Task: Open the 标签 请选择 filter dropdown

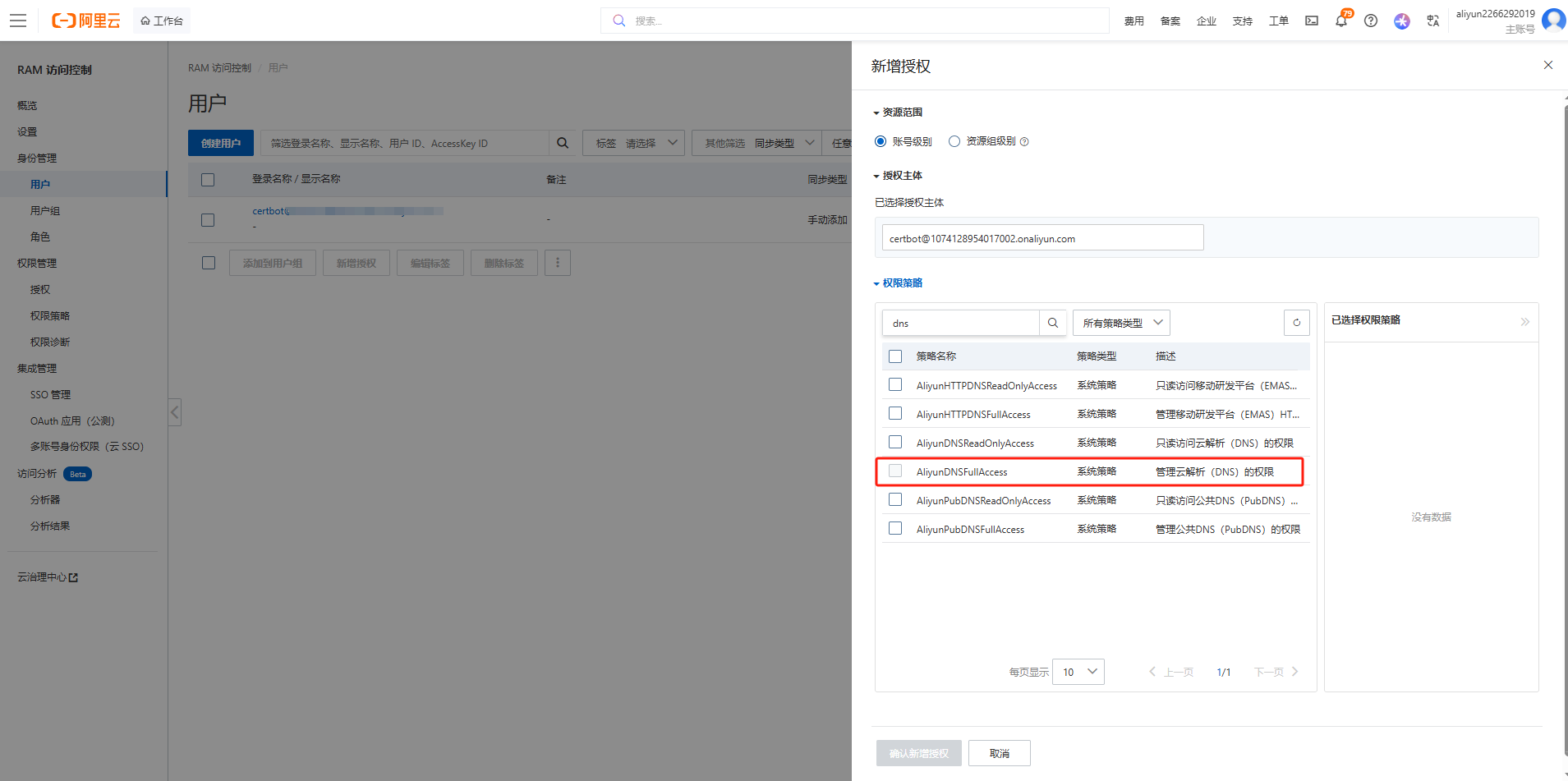Action: tap(633, 143)
